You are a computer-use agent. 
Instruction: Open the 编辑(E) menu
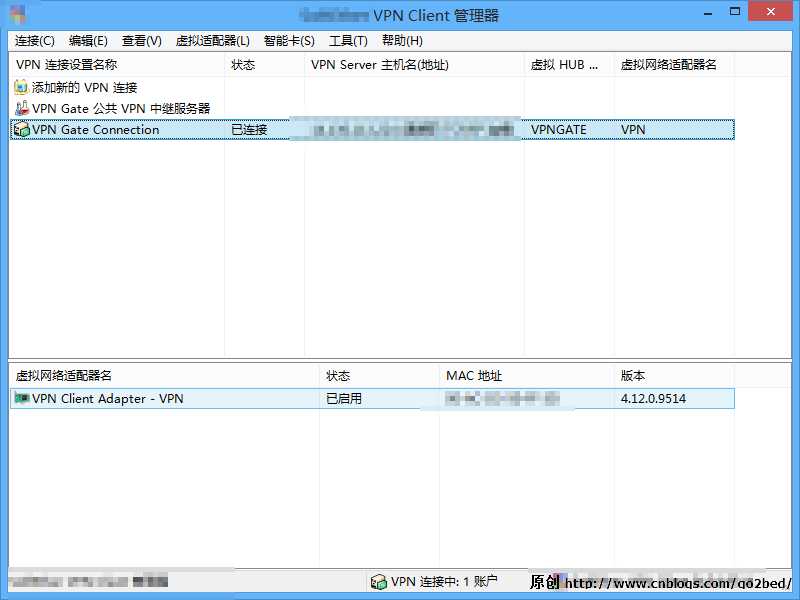(88, 41)
